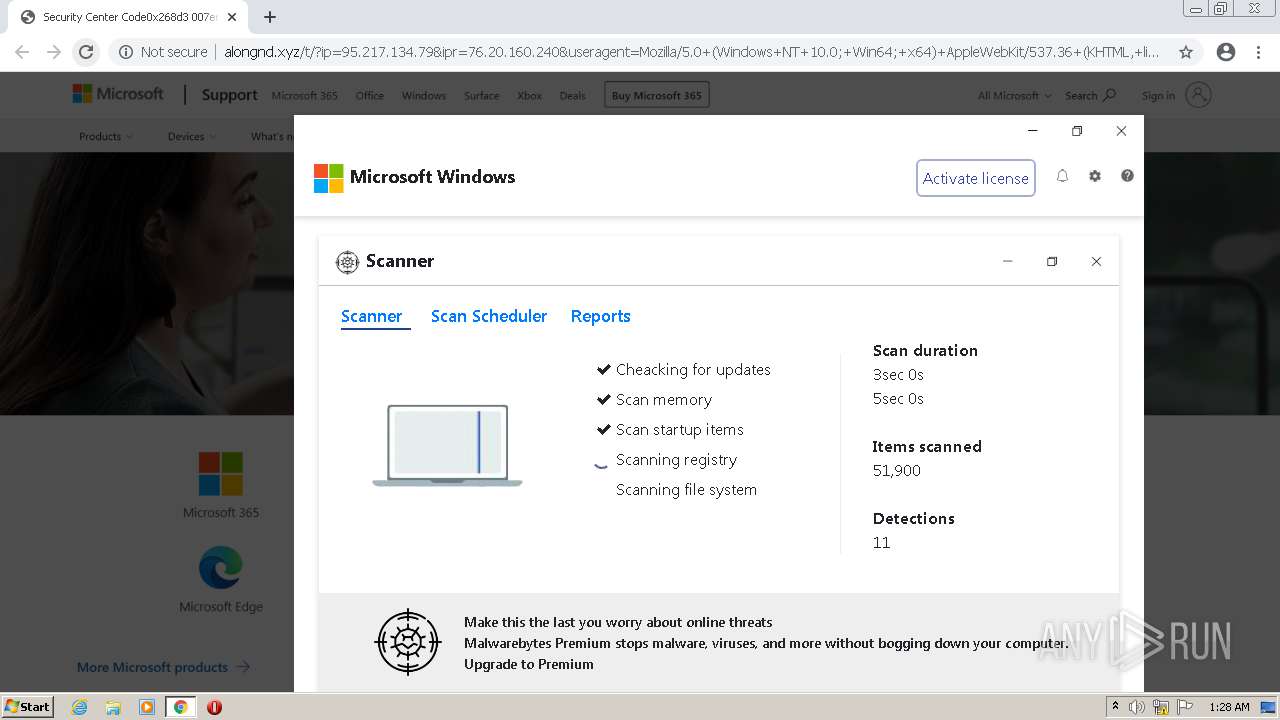1280x720 pixels.
Task: Switch to the Scan Scheduler tab
Action: [489, 316]
